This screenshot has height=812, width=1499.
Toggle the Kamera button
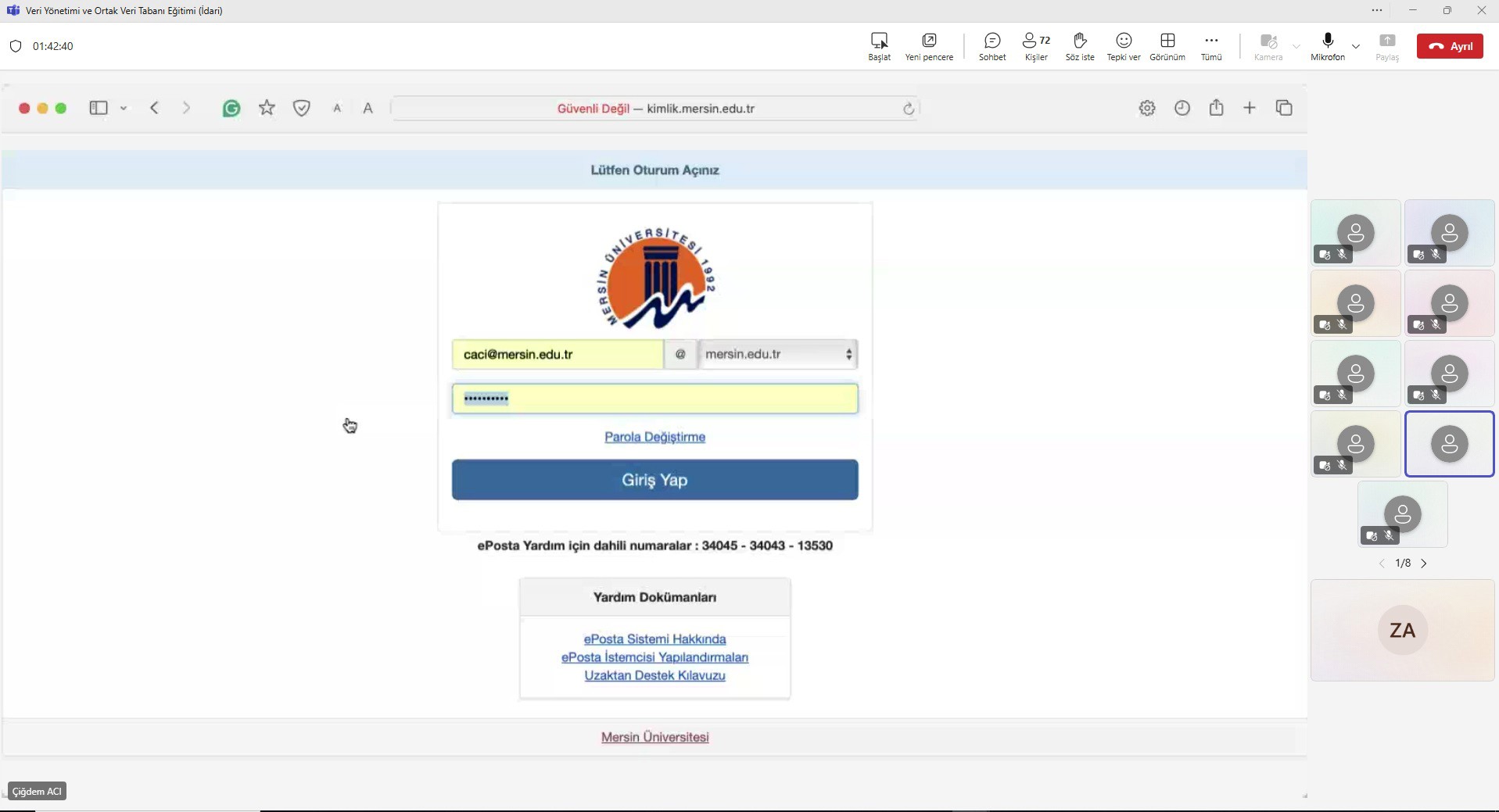[1268, 46]
